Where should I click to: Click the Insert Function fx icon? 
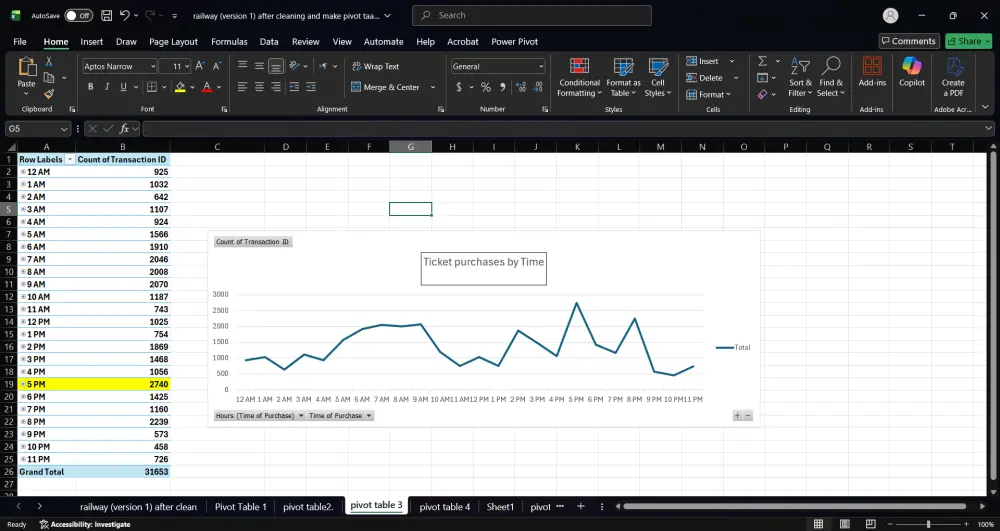pyautogui.click(x=124, y=129)
